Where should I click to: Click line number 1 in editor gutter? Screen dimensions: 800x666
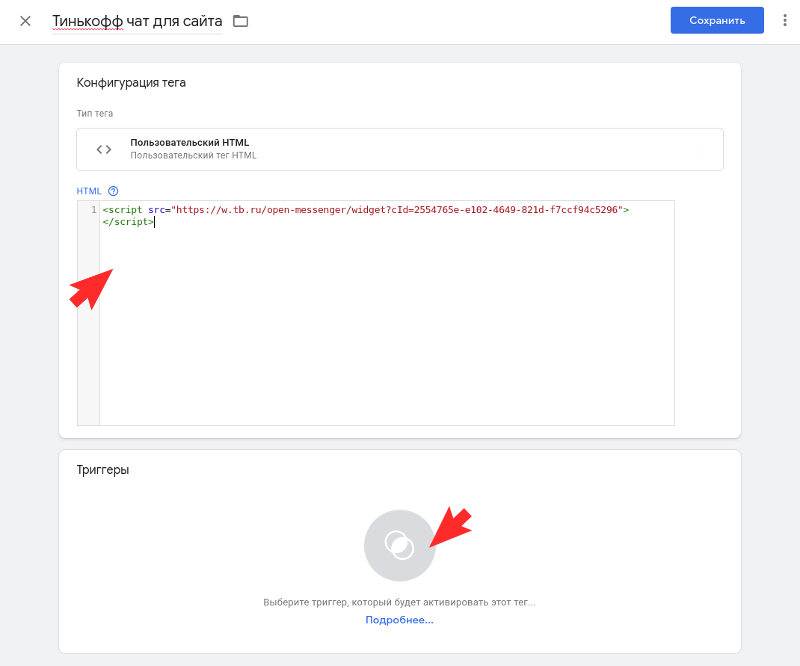pos(93,210)
